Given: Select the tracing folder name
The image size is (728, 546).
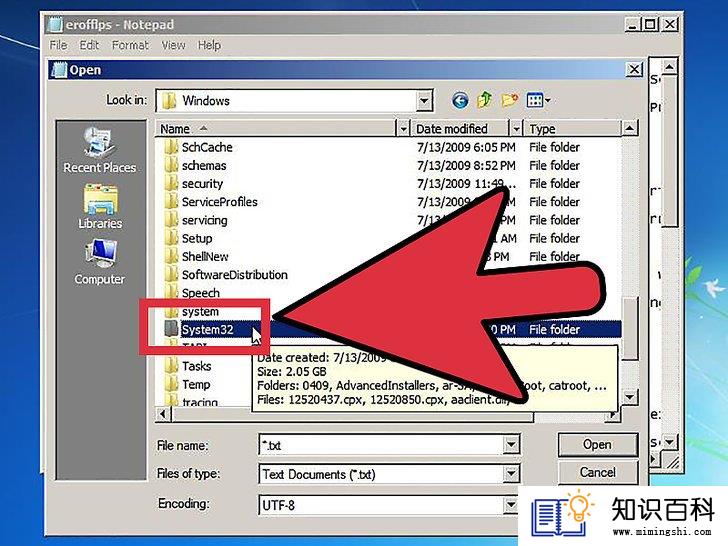Looking at the screenshot, I should pyautogui.click(x=200, y=402).
